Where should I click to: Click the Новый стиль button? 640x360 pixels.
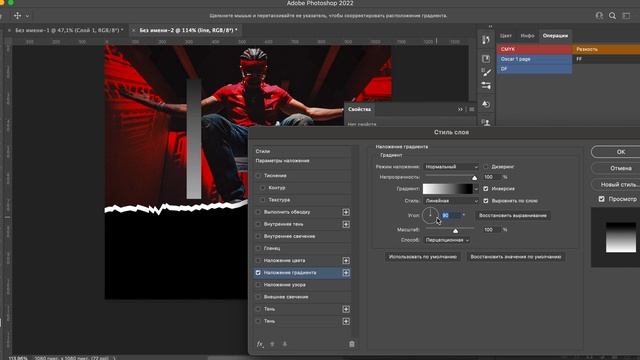tap(620, 184)
